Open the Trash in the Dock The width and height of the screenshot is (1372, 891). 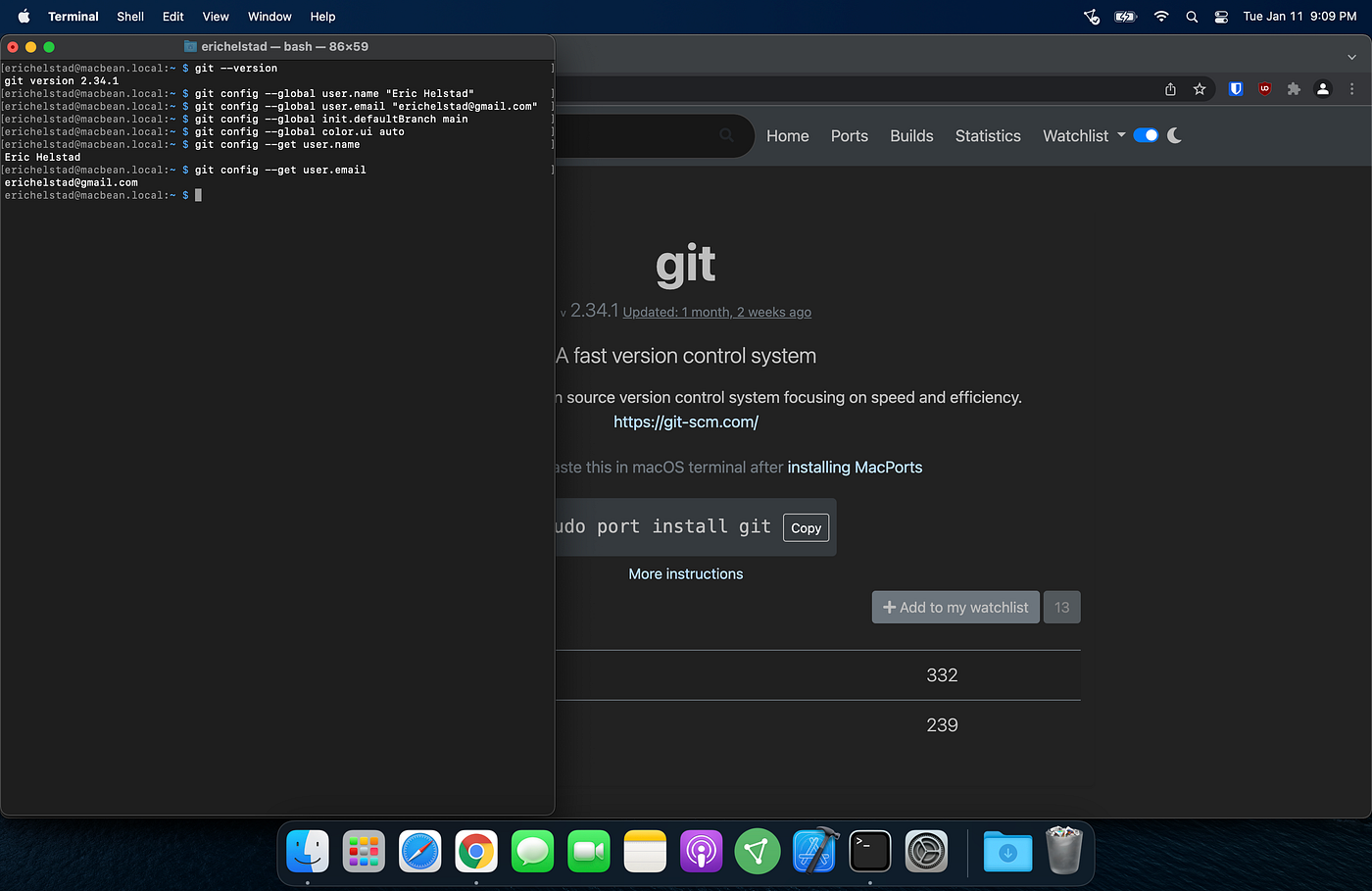click(x=1063, y=850)
